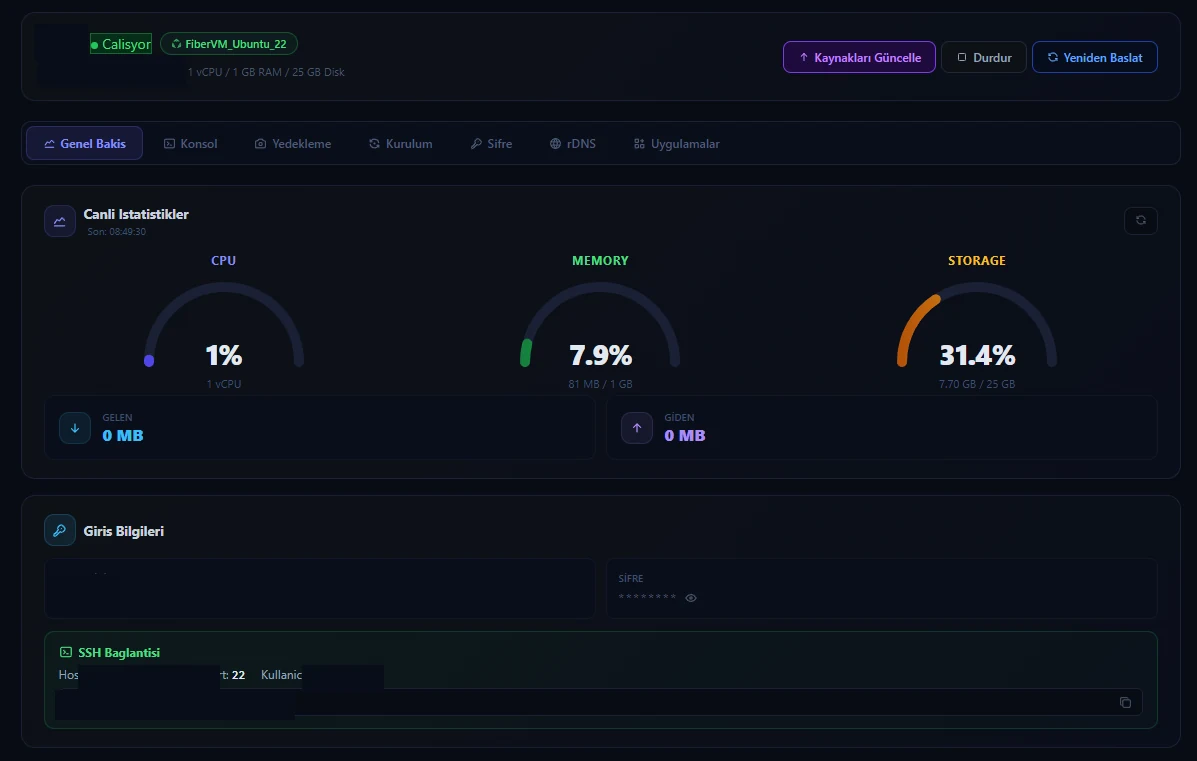Click the GİDEN upload arrow icon

click(637, 428)
